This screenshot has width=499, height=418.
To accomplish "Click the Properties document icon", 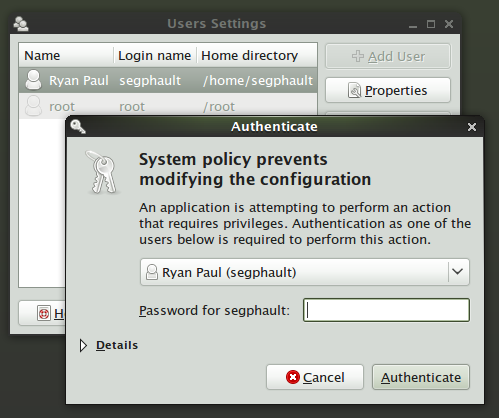I will [354, 90].
